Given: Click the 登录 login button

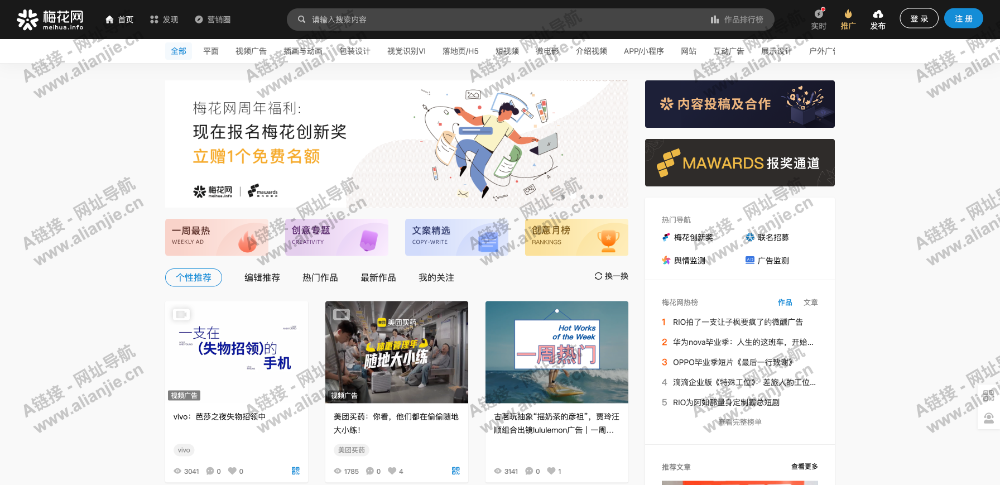Looking at the screenshot, I should pos(919,19).
